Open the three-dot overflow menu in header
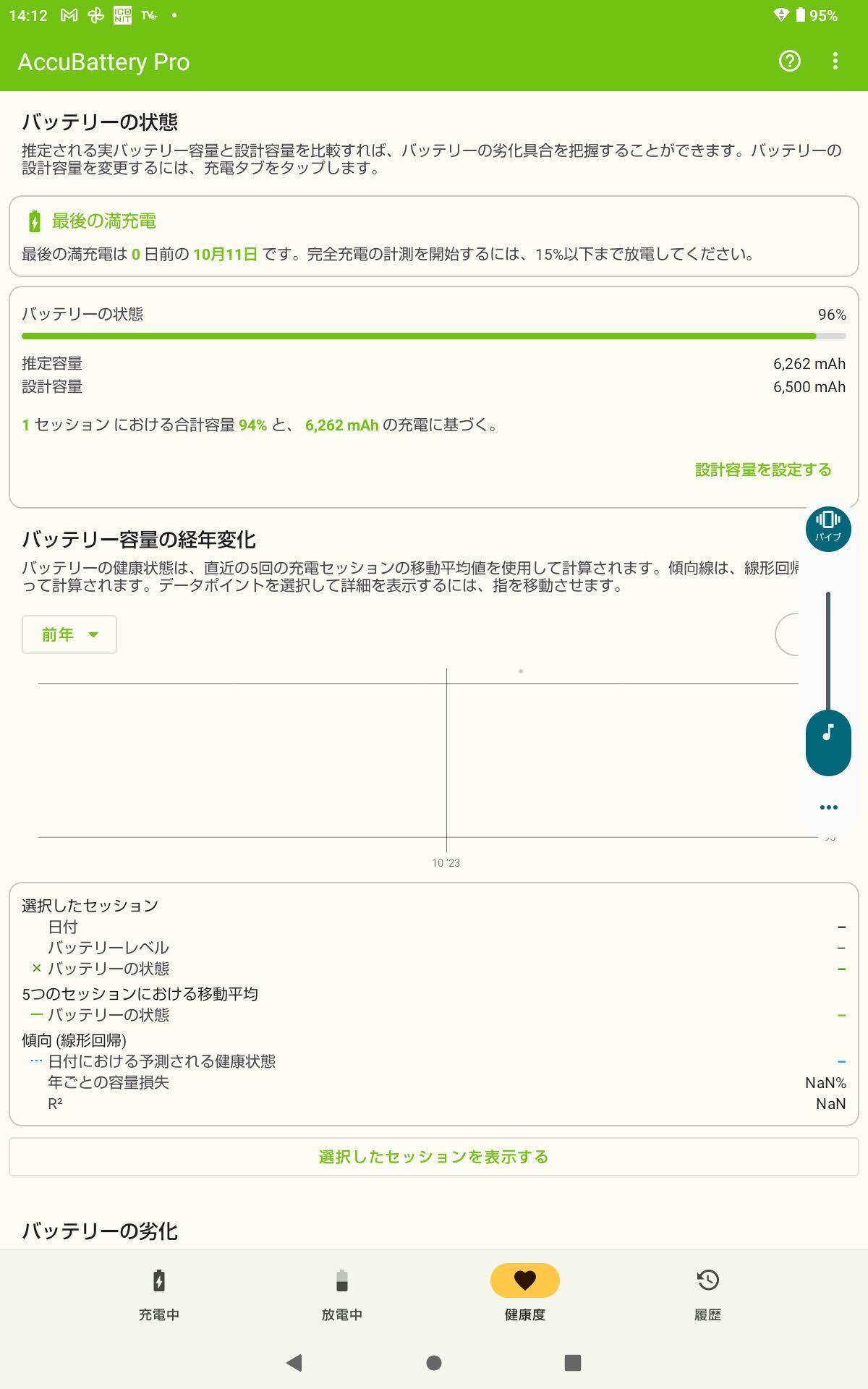The image size is (868, 1389). (835, 61)
